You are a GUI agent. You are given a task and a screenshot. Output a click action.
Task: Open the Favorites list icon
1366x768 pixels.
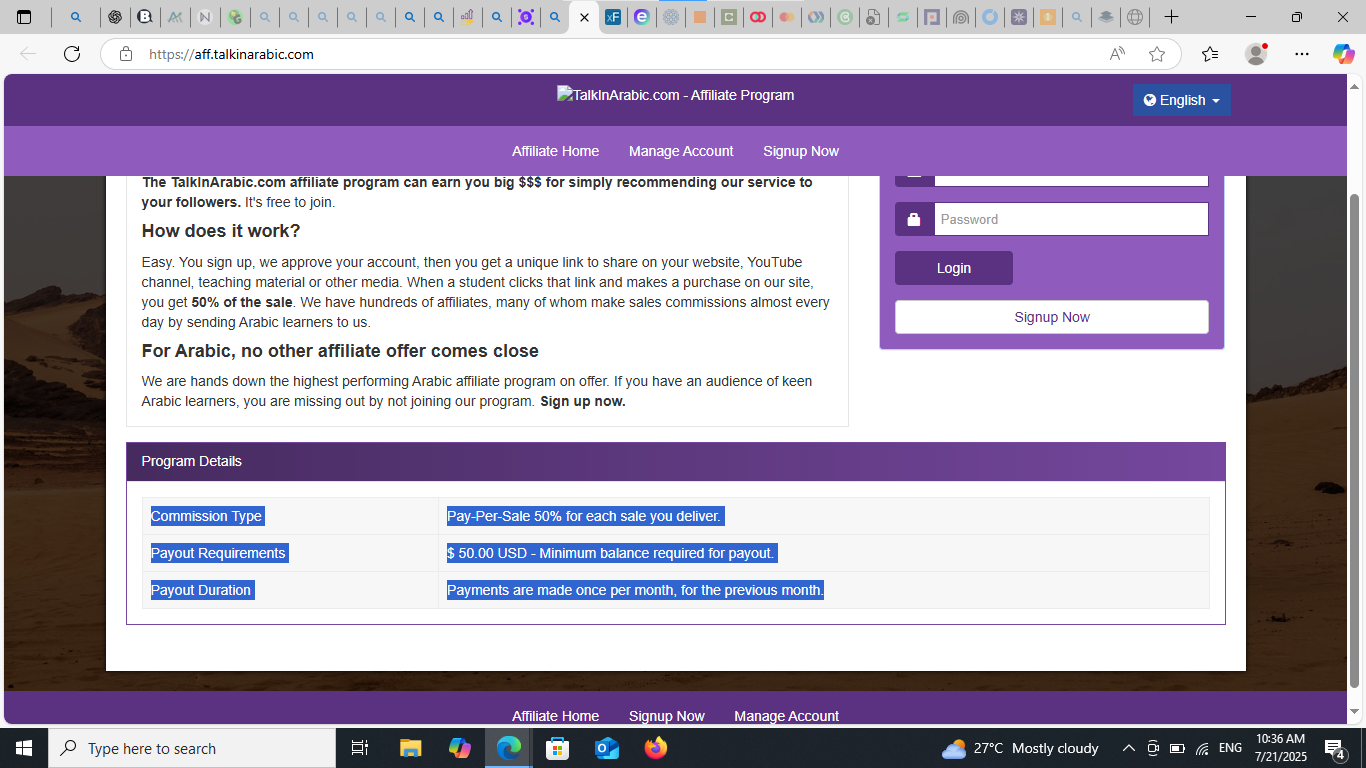1210,54
